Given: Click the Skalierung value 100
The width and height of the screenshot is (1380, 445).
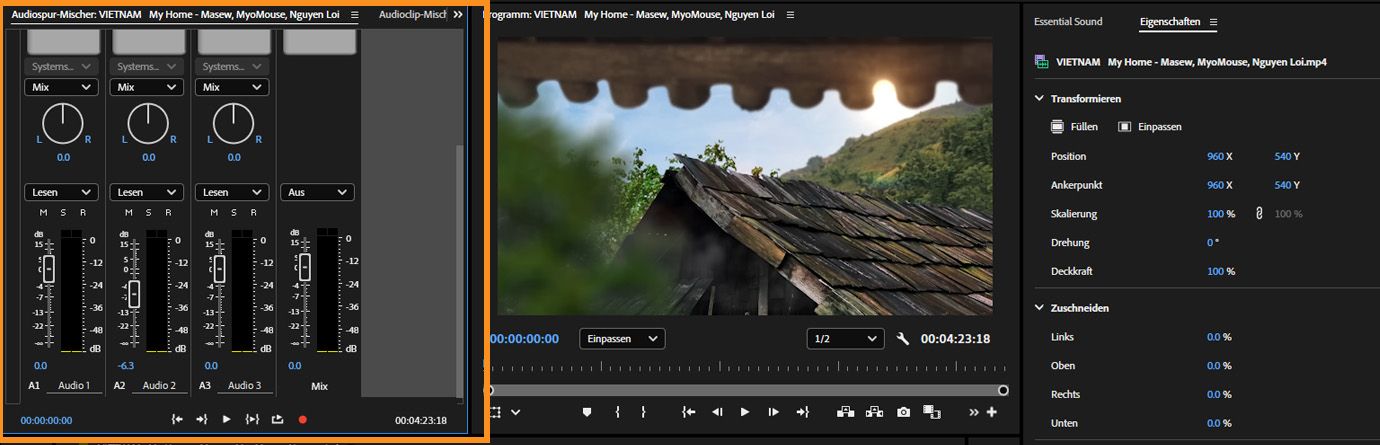Looking at the screenshot, I should point(1215,214).
